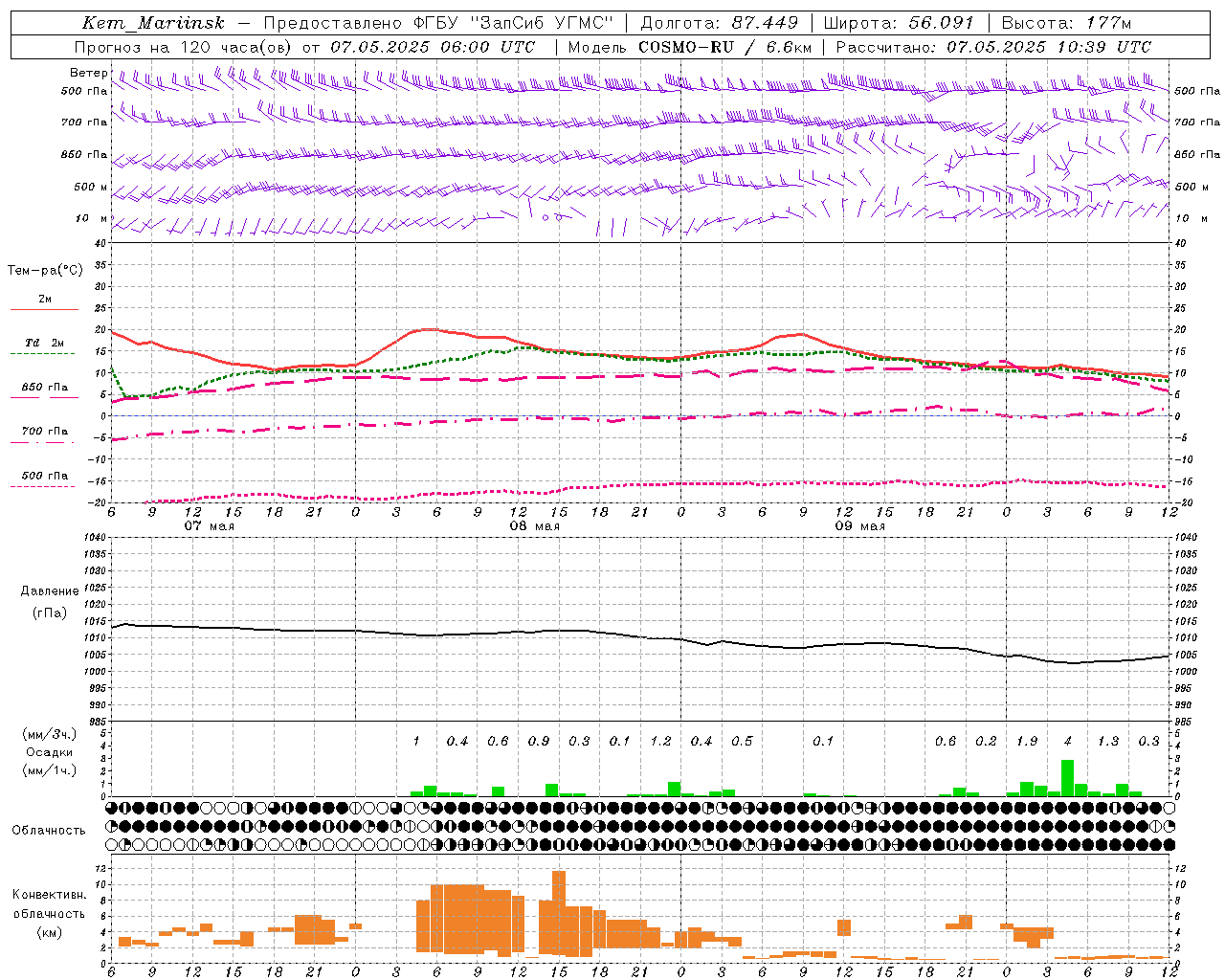This screenshot has width=1225, height=980.
Task: Click the '500 м' wind level label on left
Action: [91, 187]
